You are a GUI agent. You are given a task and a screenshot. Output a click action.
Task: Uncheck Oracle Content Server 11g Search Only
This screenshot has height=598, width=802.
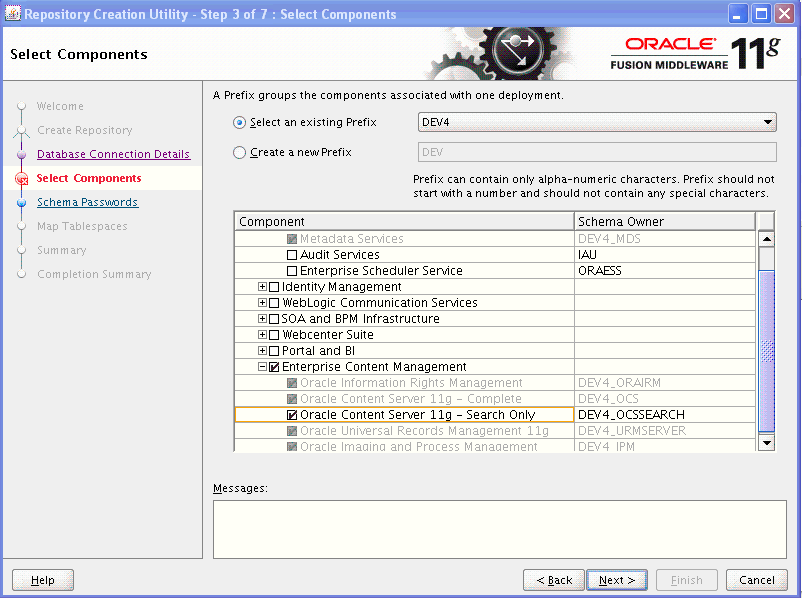pyautogui.click(x=292, y=415)
